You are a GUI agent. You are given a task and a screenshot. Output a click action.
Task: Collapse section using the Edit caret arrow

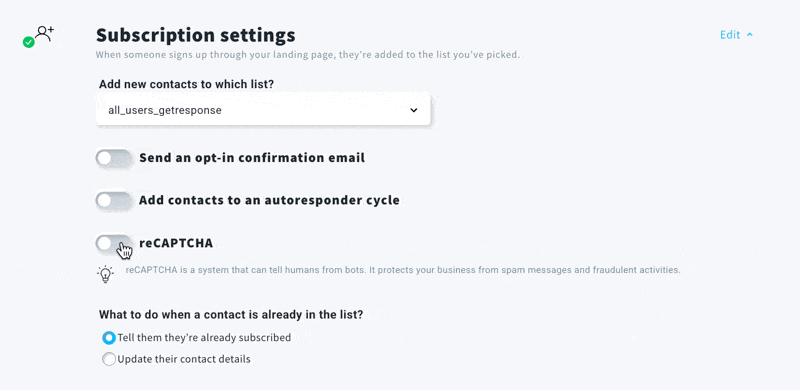(749, 35)
